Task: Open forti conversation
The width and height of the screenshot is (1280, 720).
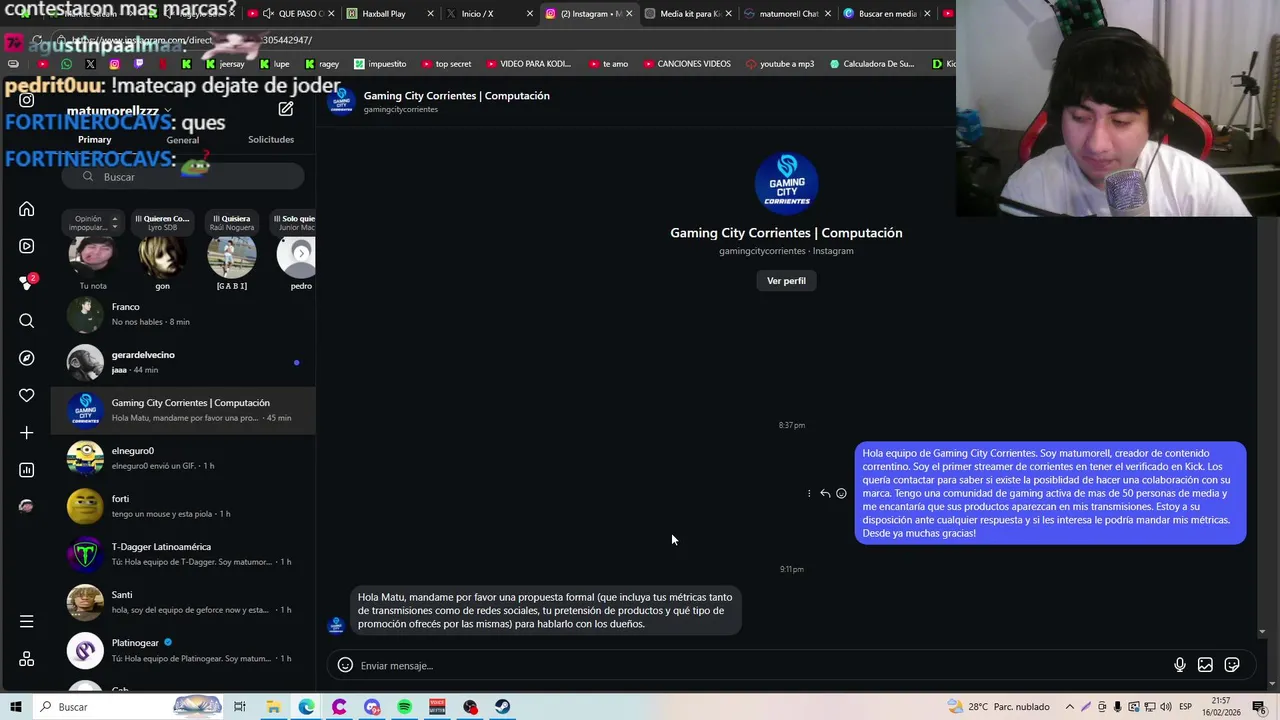Action: point(183,506)
